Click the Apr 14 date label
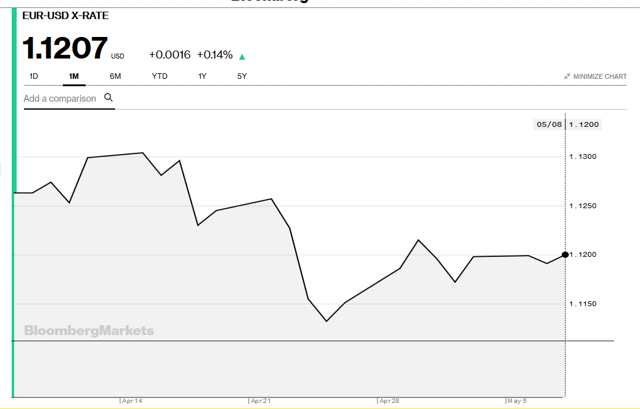640x409 pixels. click(132, 401)
